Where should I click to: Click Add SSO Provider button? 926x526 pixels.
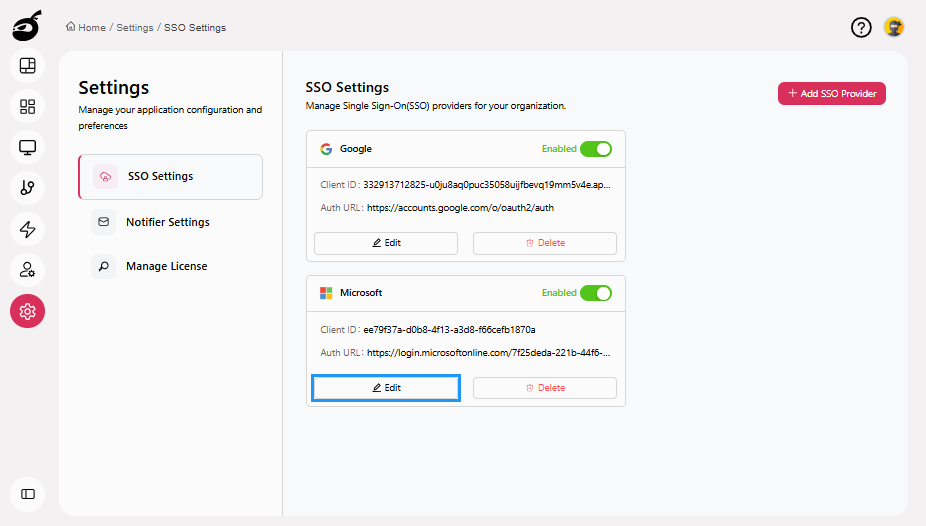(x=832, y=93)
